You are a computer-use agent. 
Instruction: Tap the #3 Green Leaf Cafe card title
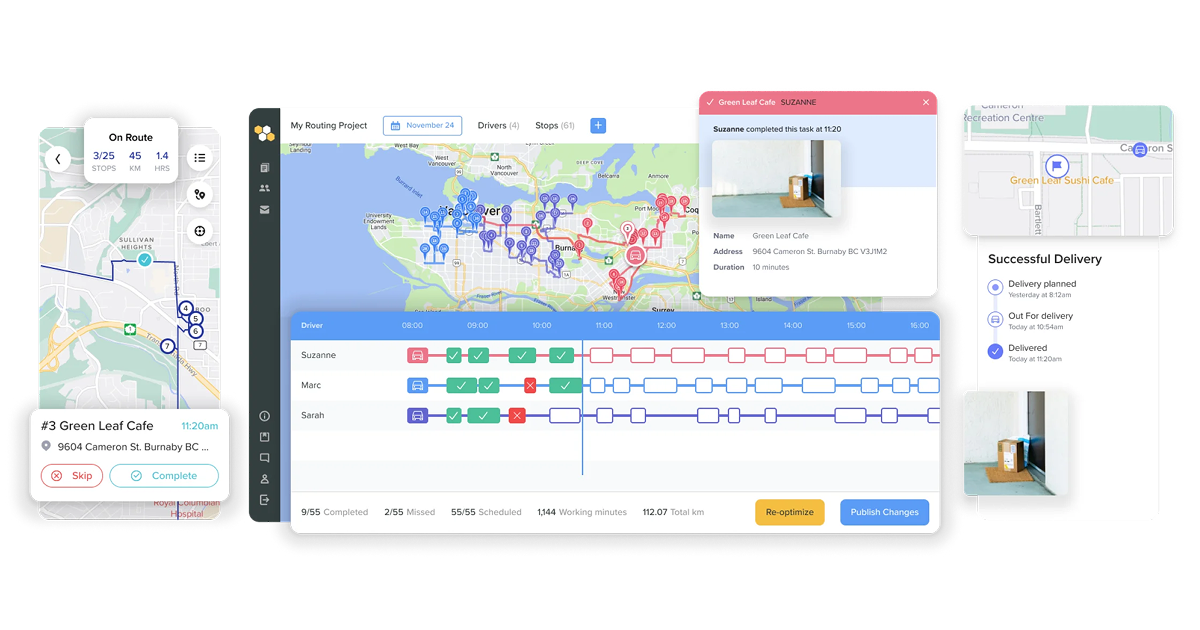coord(97,426)
